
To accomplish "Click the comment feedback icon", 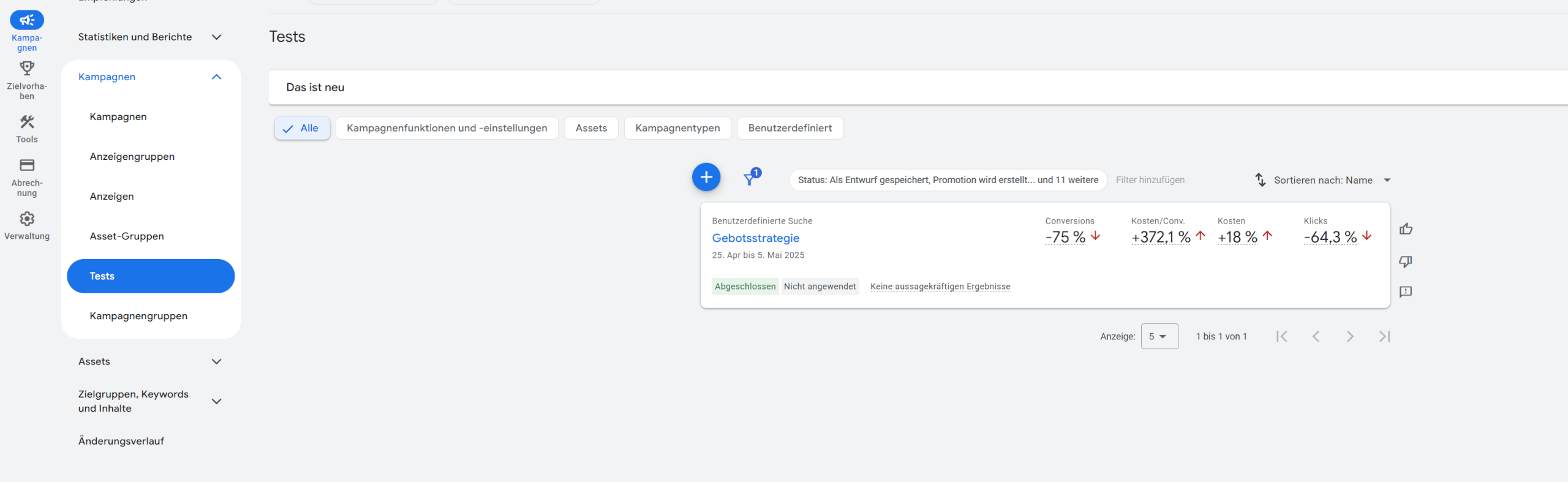I will [1406, 292].
